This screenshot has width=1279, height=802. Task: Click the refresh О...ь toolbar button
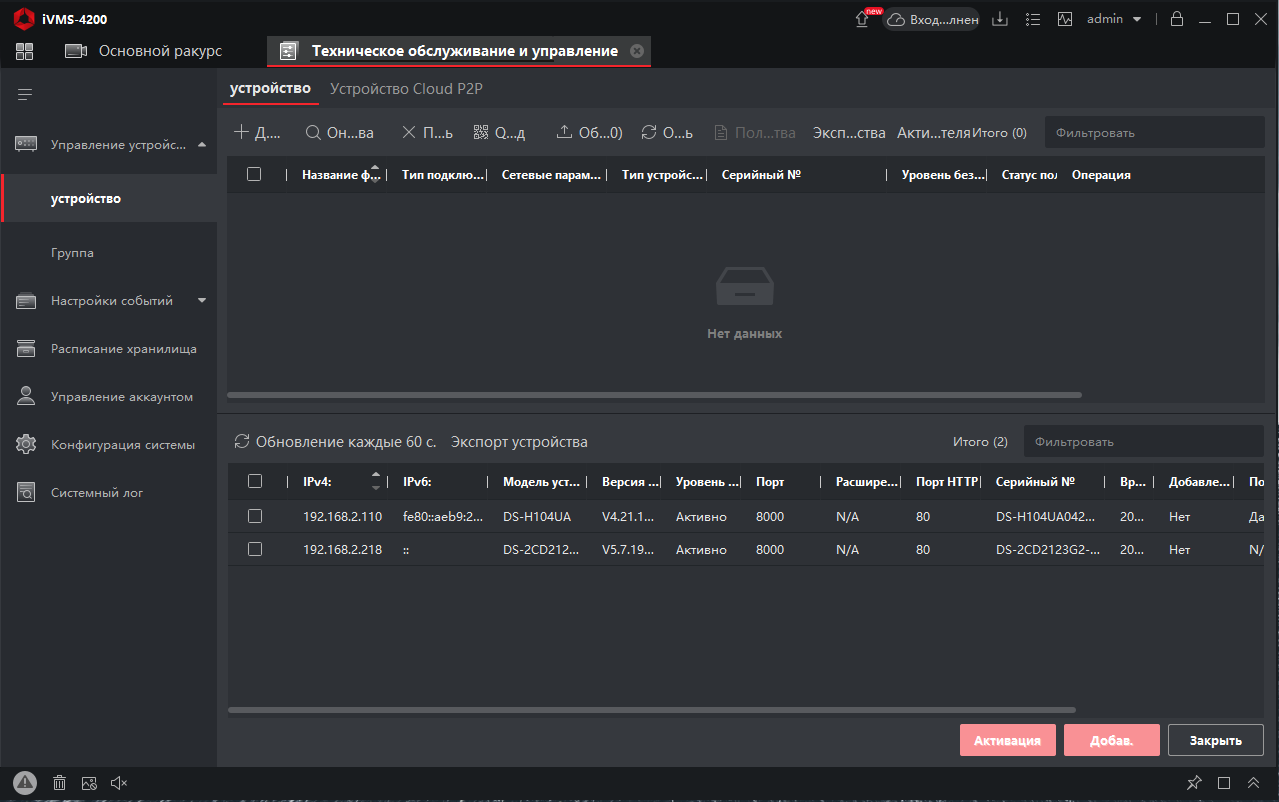pos(667,133)
